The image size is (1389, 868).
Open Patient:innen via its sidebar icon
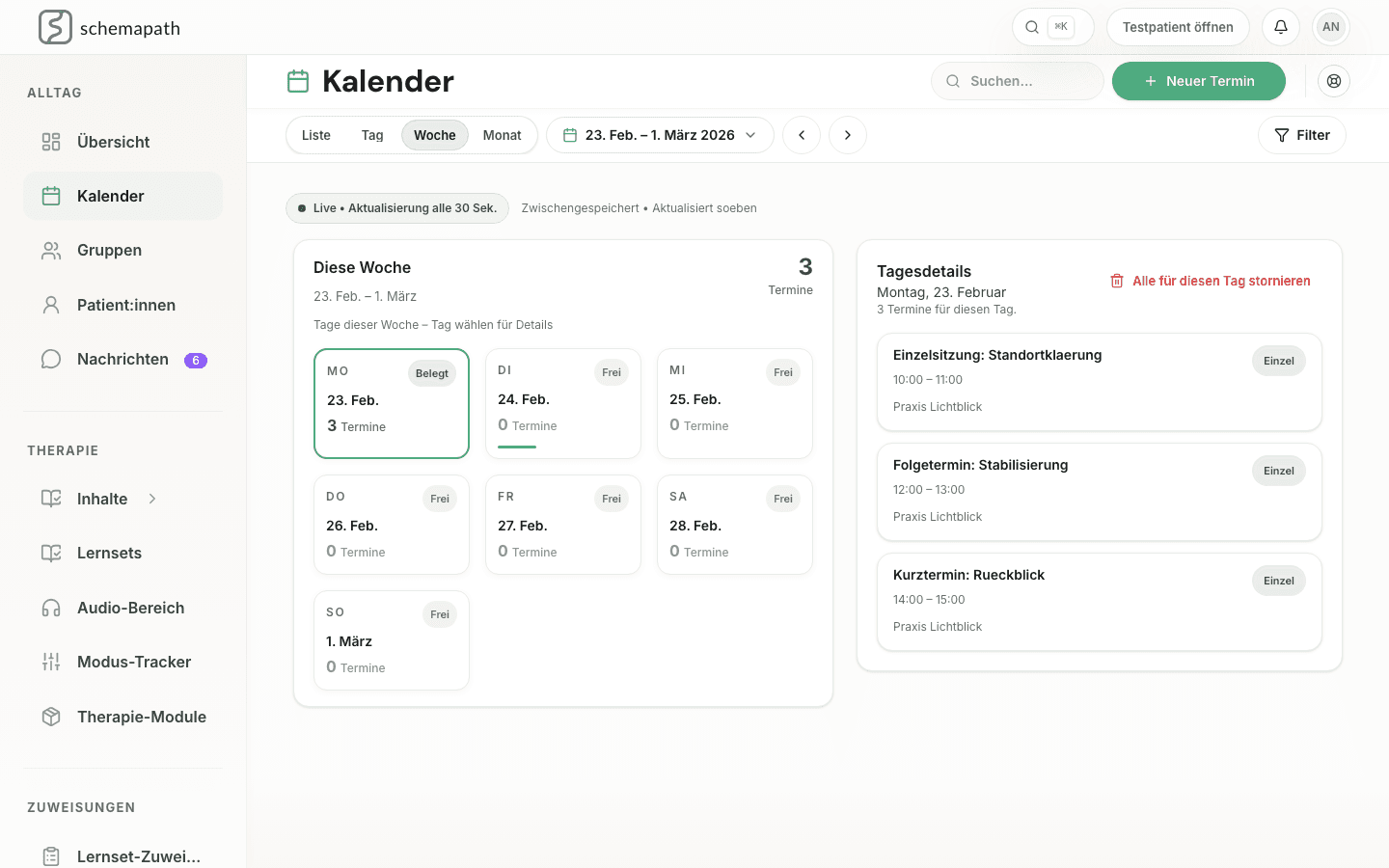click(50, 304)
